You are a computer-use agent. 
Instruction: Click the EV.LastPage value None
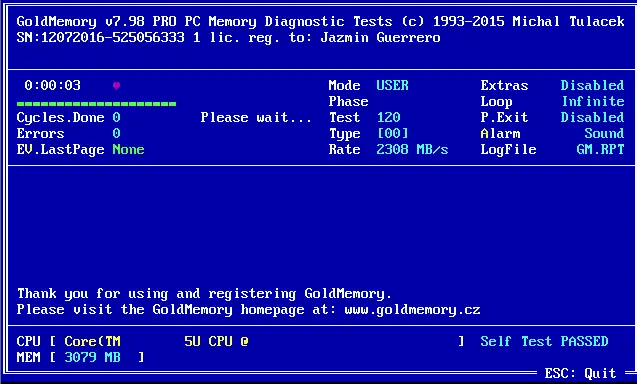[128, 150]
